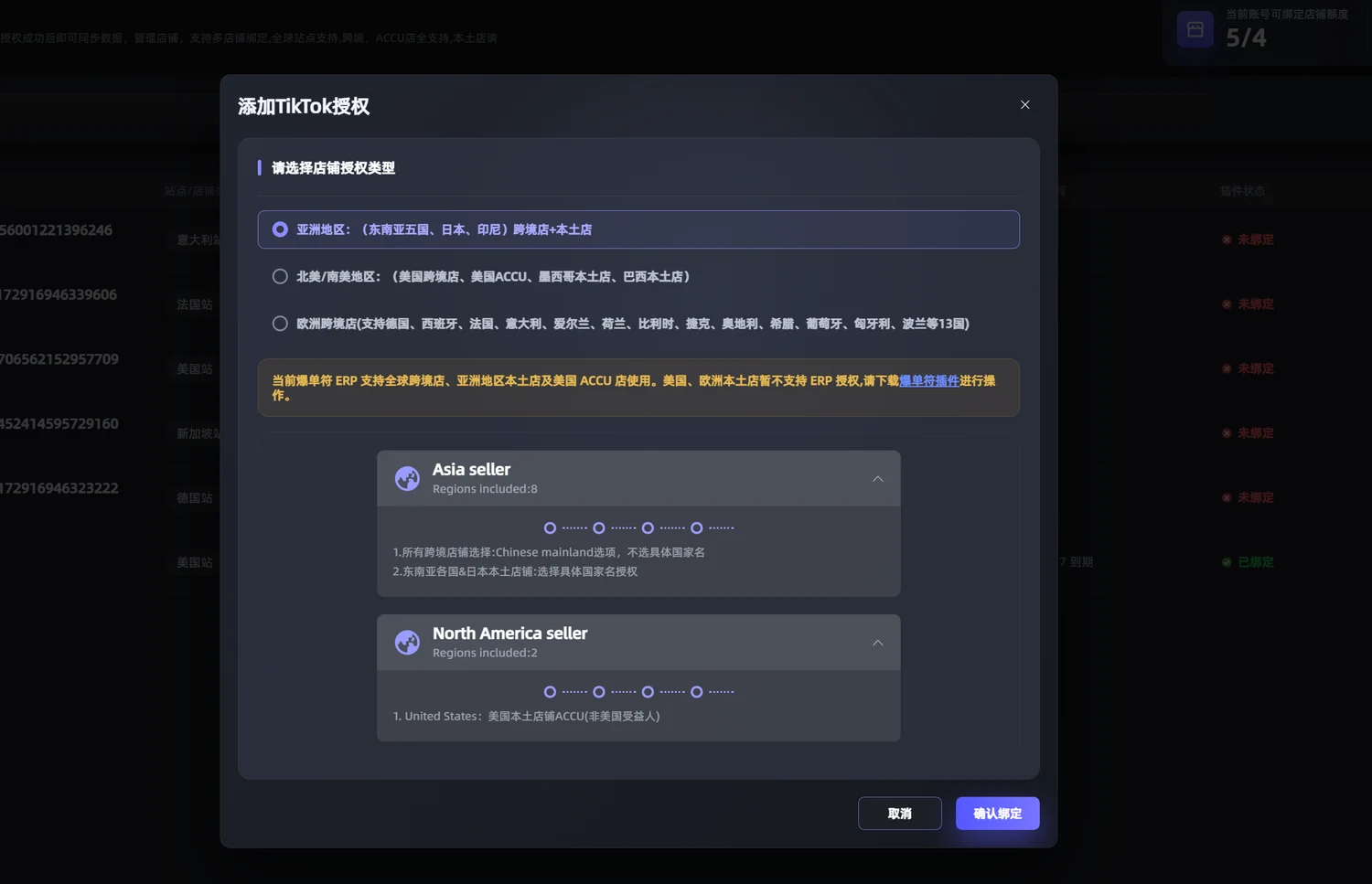Click 确认绑定 to confirm binding

pos(997,814)
